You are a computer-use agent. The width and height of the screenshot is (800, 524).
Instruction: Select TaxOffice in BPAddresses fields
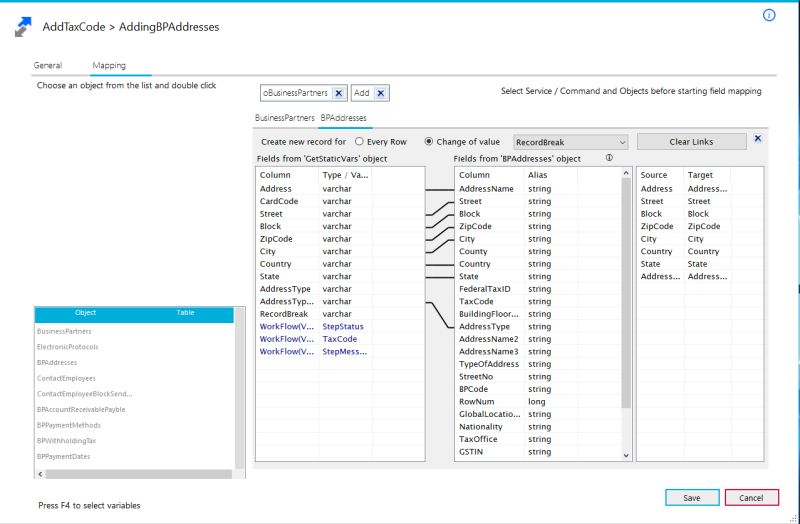[x=538, y=439]
